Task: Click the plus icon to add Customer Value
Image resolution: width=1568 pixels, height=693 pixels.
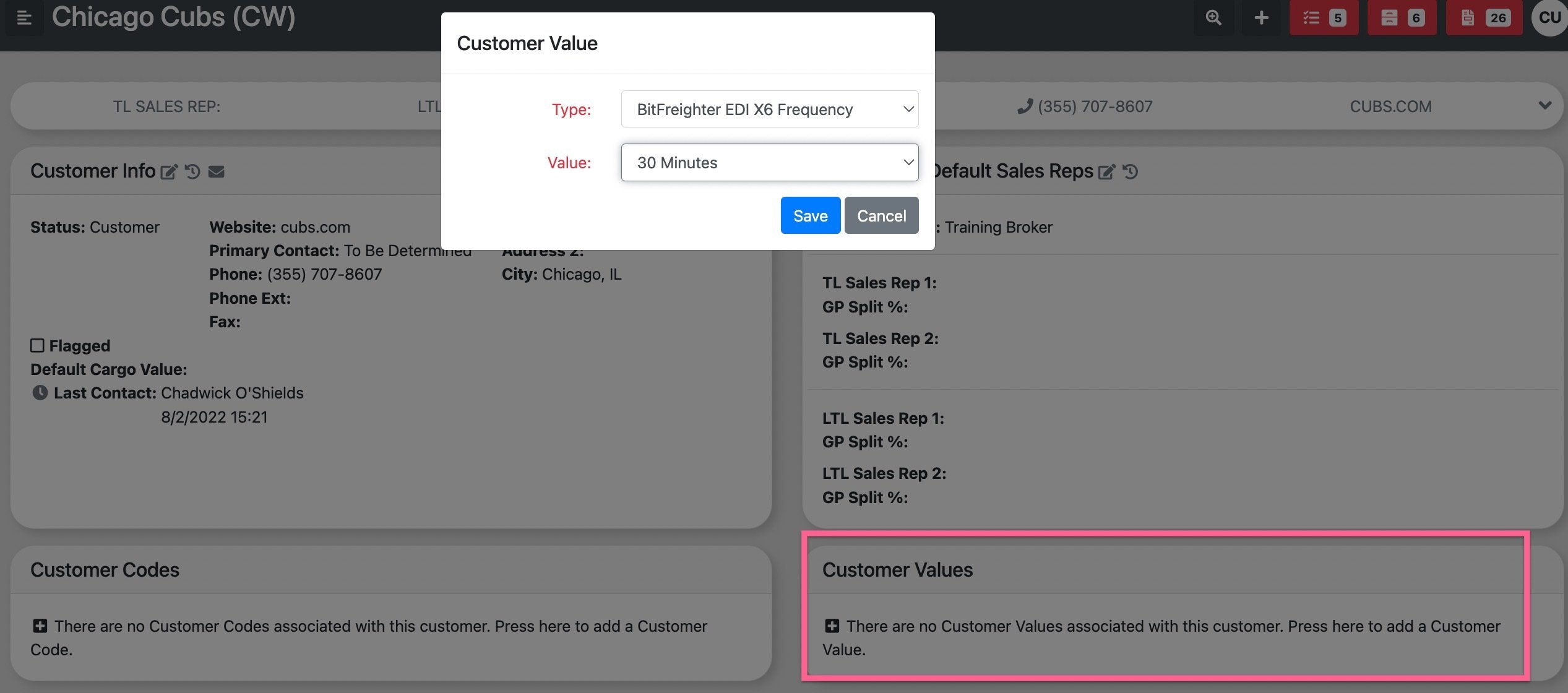Action: 832,626
